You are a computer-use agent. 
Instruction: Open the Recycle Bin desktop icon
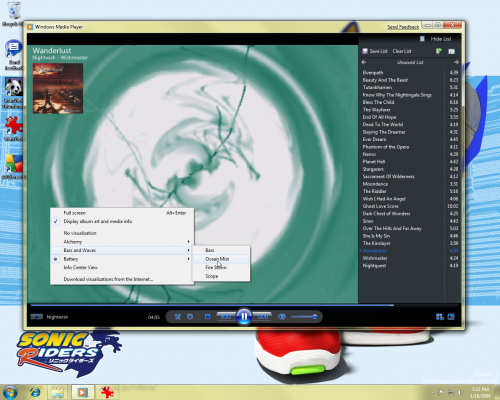pos(13,14)
